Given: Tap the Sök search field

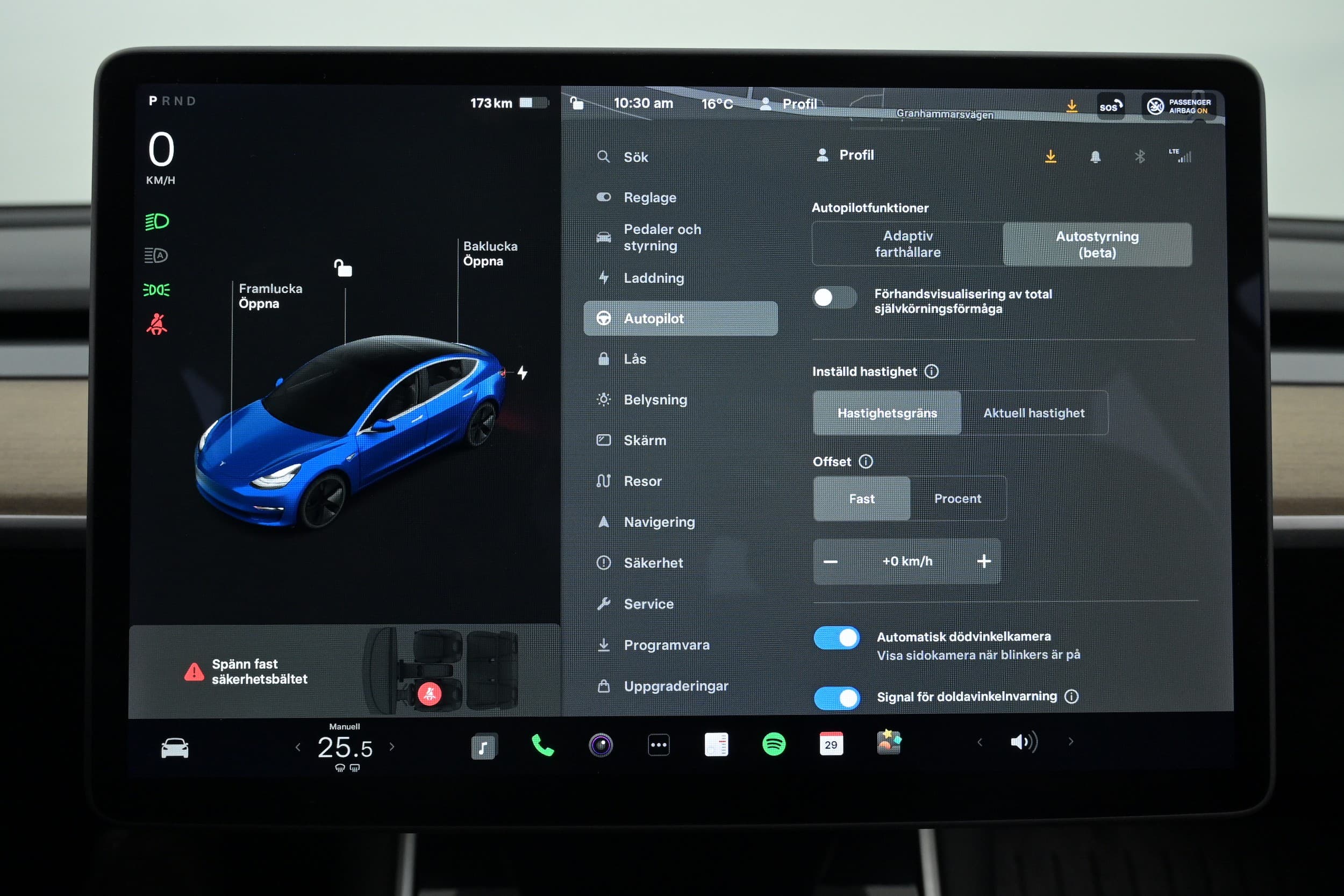Looking at the screenshot, I should pos(681,156).
